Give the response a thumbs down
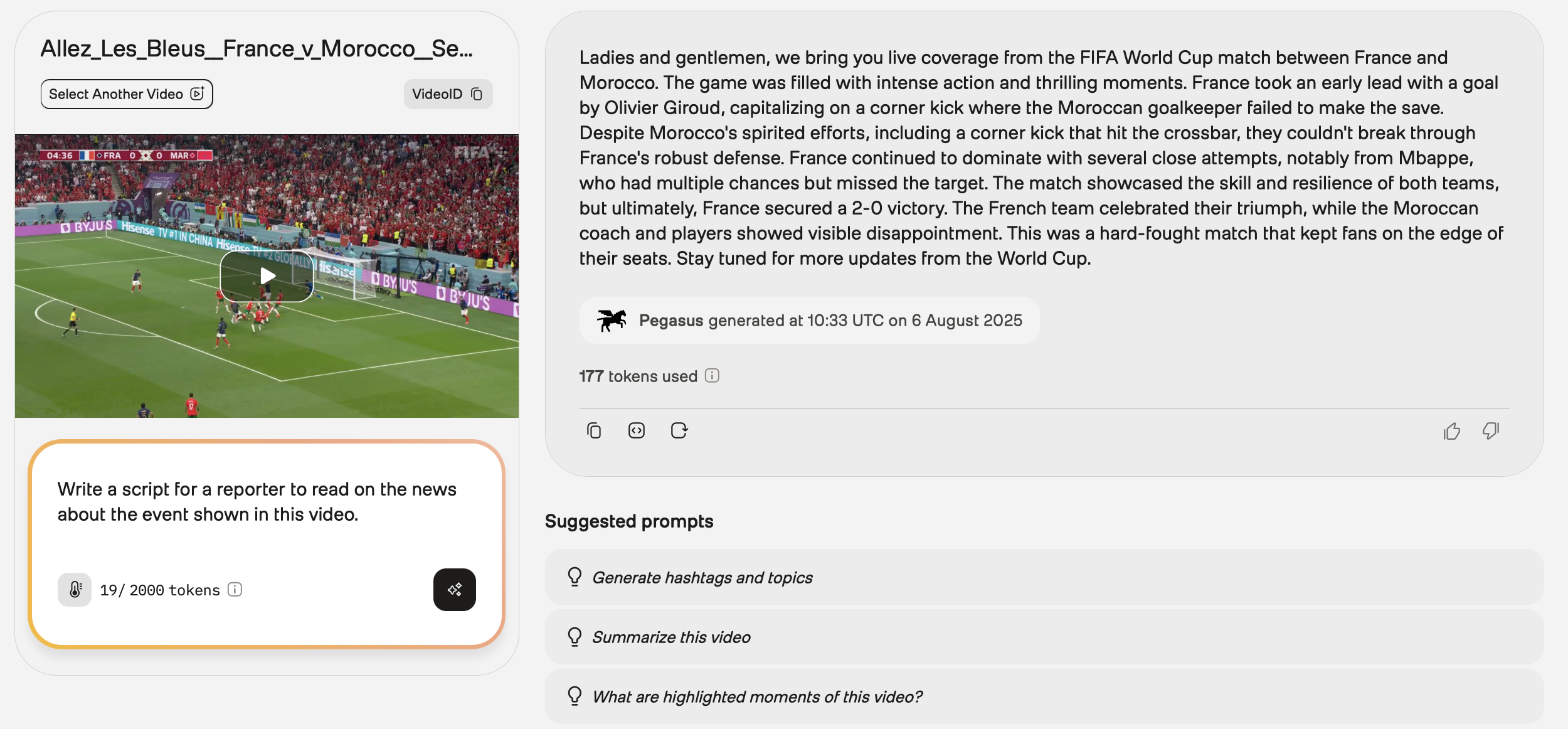The image size is (1568, 729). 1491,431
